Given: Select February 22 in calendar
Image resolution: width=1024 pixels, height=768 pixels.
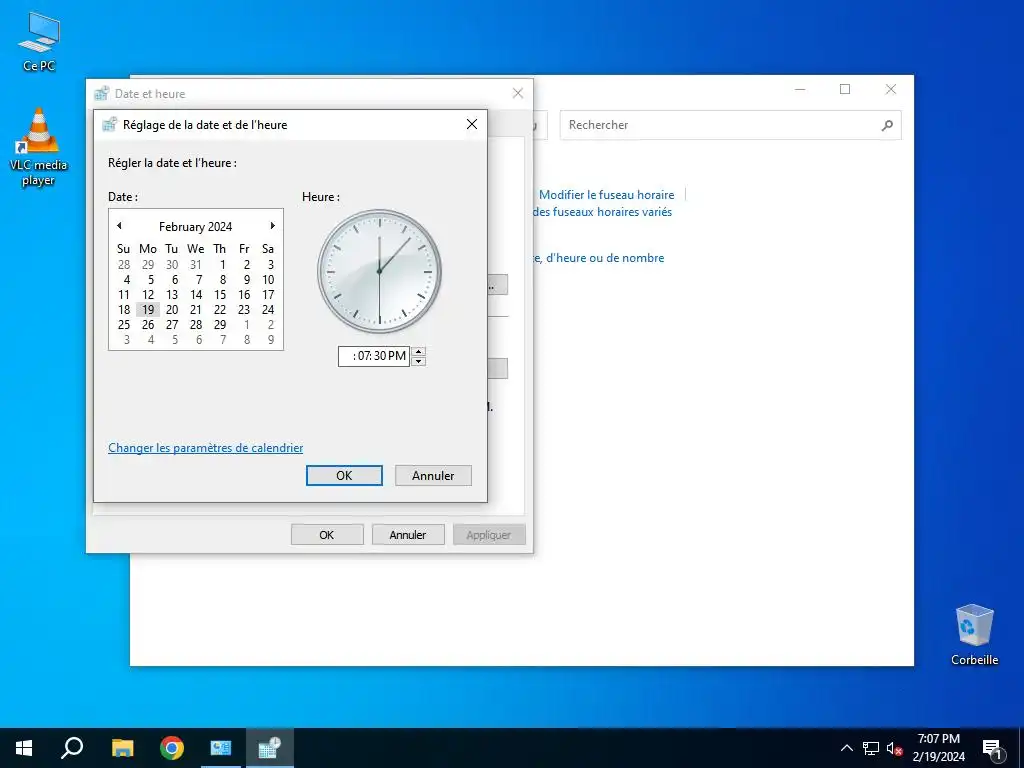Looking at the screenshot, I should click(x=220, y=310).
